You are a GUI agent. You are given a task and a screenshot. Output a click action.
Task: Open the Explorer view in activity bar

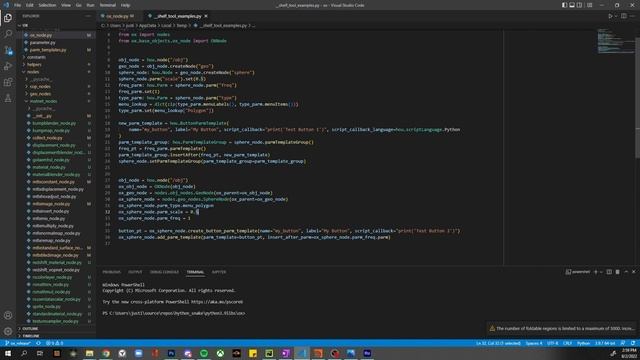click(8, 18)
